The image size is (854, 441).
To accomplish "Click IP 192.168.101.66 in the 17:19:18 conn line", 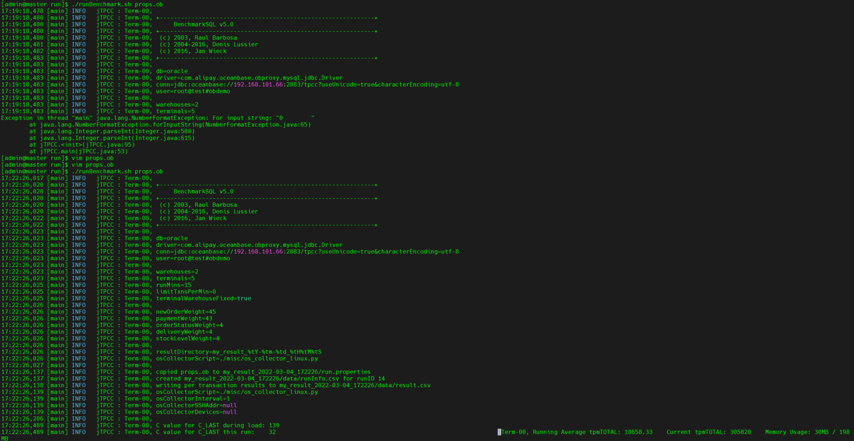I will [x=259, y=84].
